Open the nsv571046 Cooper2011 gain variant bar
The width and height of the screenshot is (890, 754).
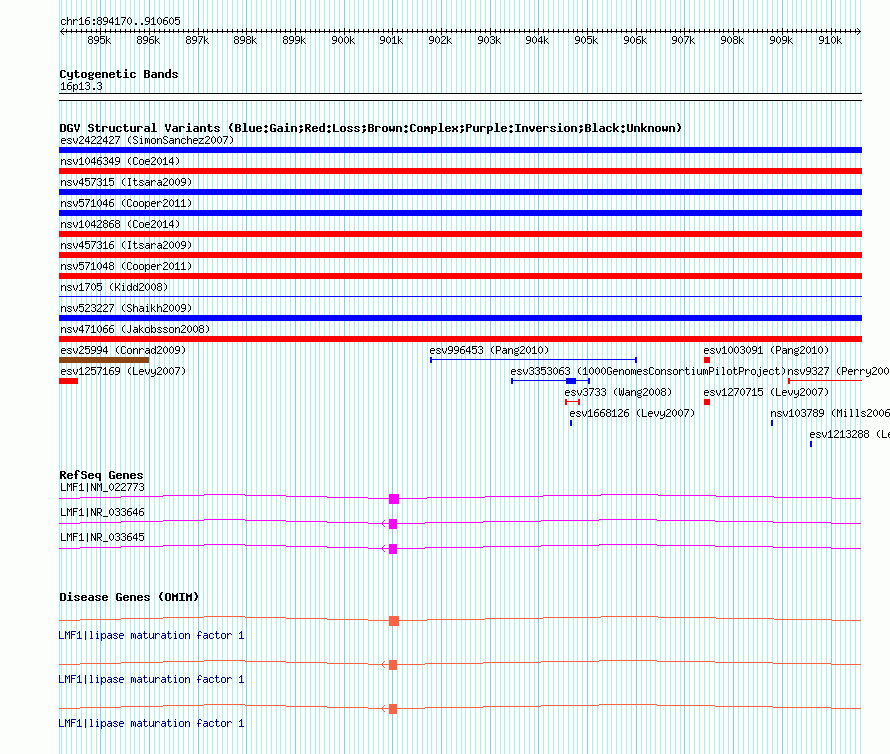[x=460, y=213]
